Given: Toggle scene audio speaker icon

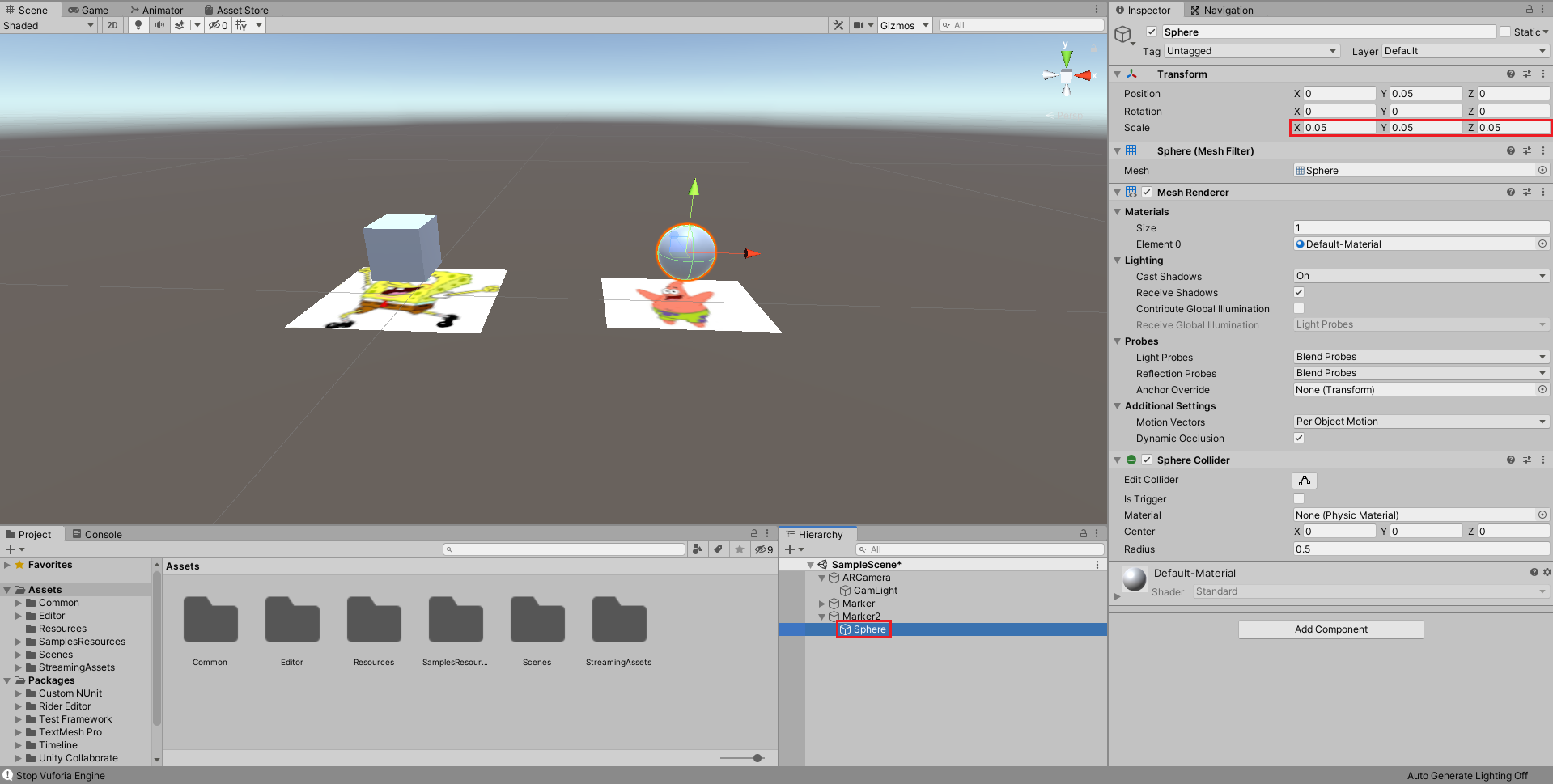Looking at the screenshot, I should pos(159,25).
